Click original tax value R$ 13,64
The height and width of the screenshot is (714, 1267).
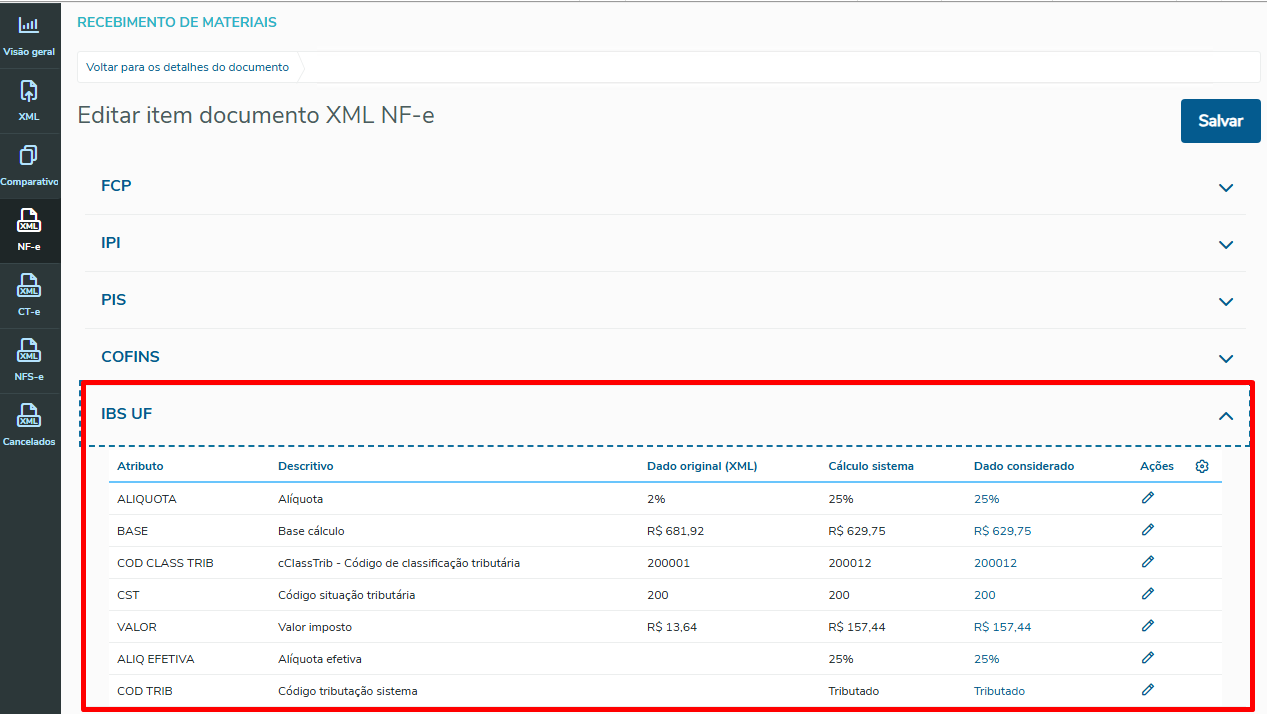point(672,627)
